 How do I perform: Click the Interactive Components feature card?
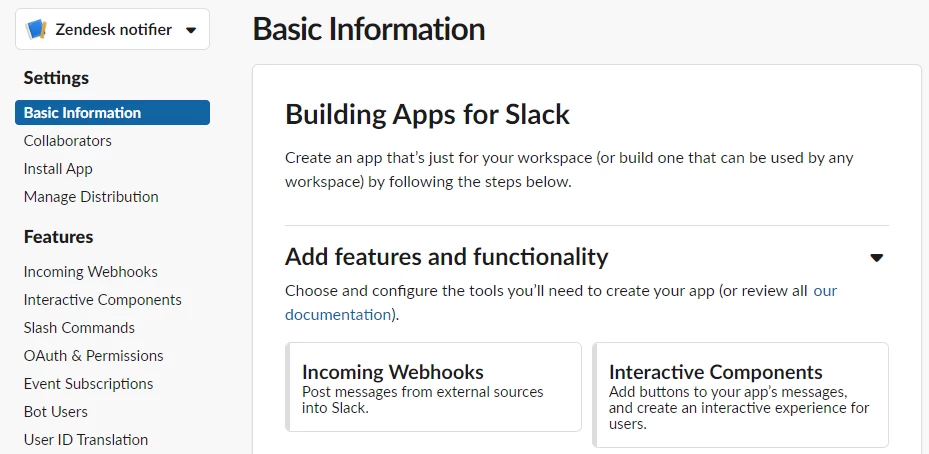point(741,395)
